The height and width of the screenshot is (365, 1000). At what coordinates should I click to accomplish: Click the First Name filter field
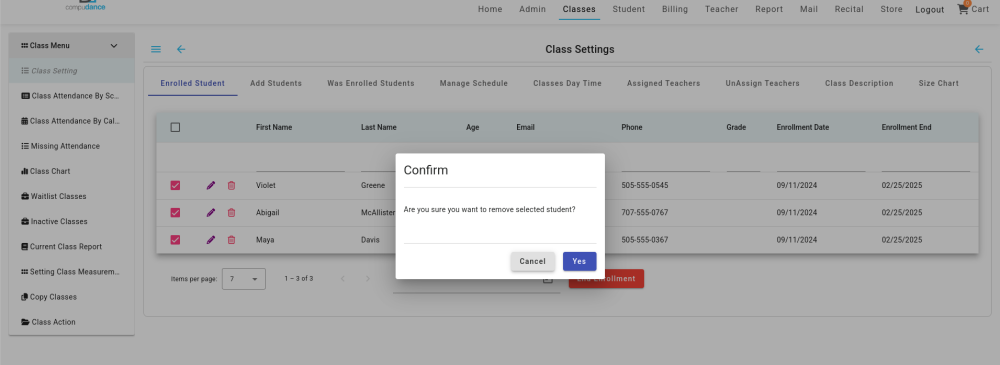pos(300,163)
